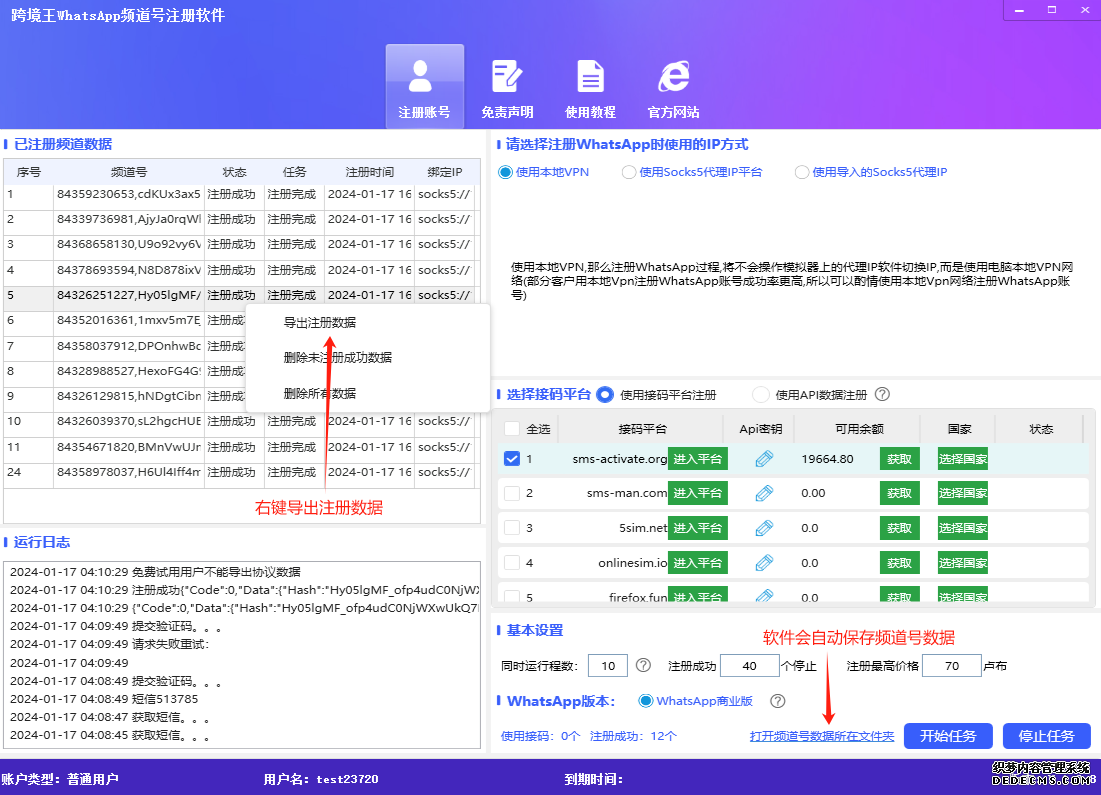The image size is (1101, 795).
Task: Visit the 官方网站 official website icon
Action: [x=673, y=86]
